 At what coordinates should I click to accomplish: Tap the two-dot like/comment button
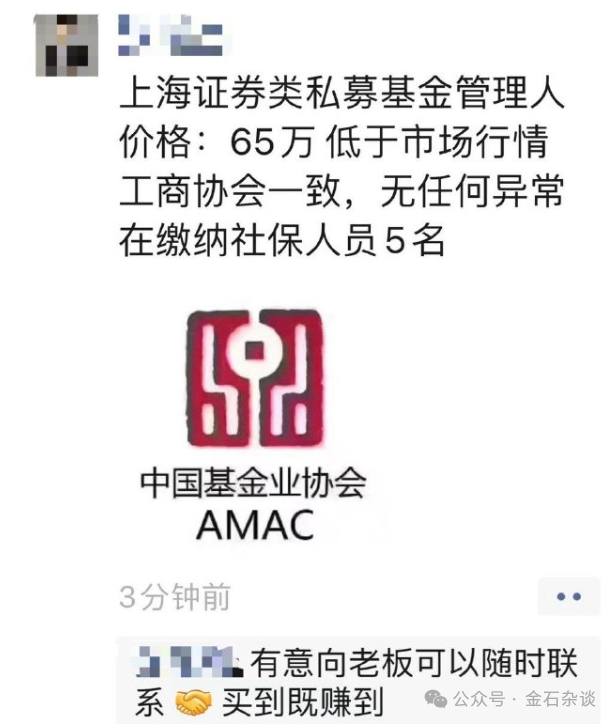pyautogui.click(x=569, y=597)
